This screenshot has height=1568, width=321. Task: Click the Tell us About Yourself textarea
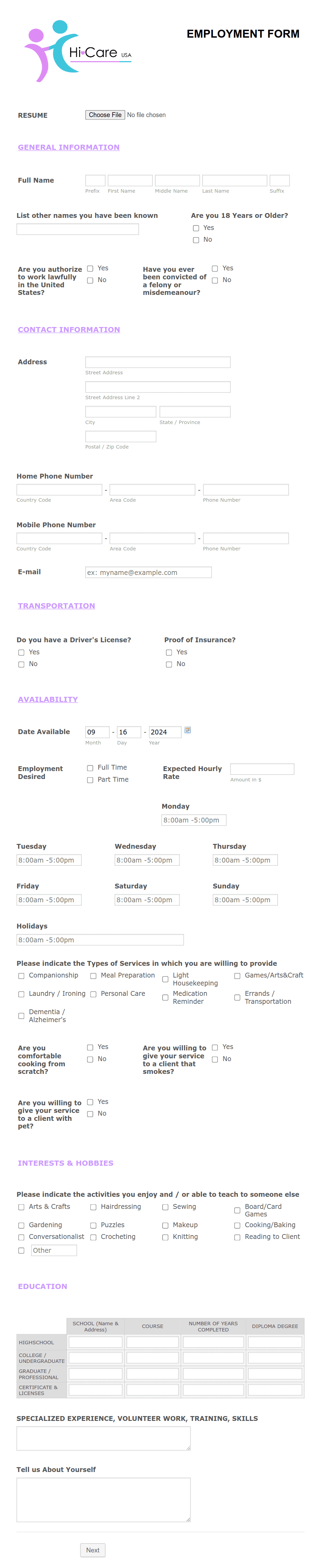pos(103,1500)
